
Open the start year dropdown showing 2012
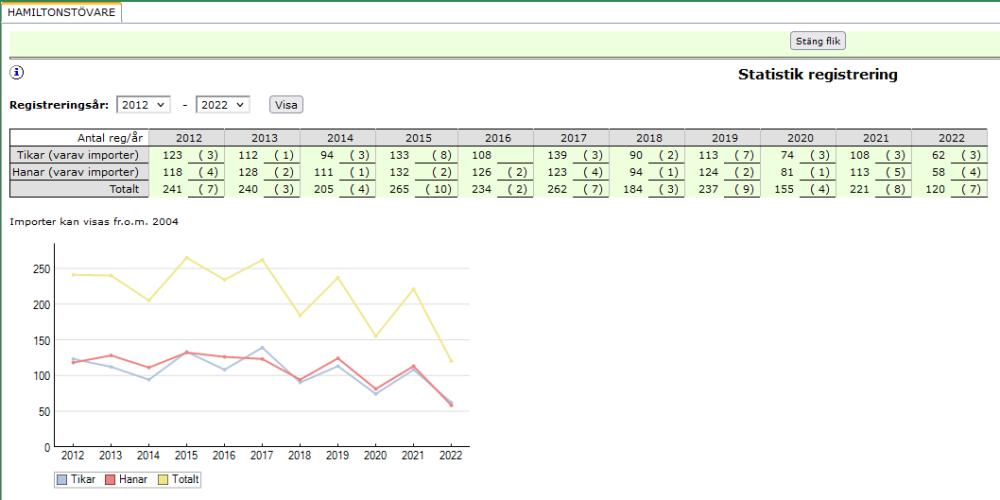(143, 105)
